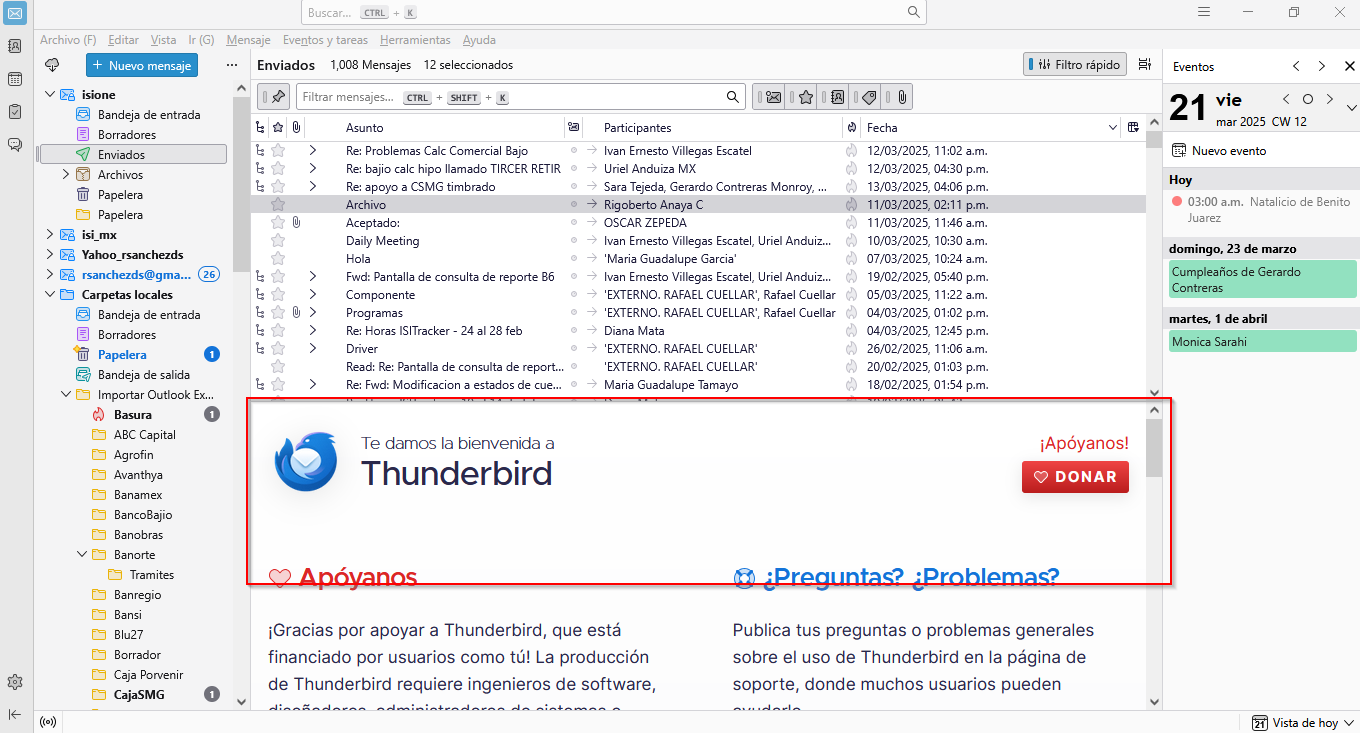Sort by the starred column header
Image resolution: width=1360 pixels, height=733 pixels.
coord(278,128)
